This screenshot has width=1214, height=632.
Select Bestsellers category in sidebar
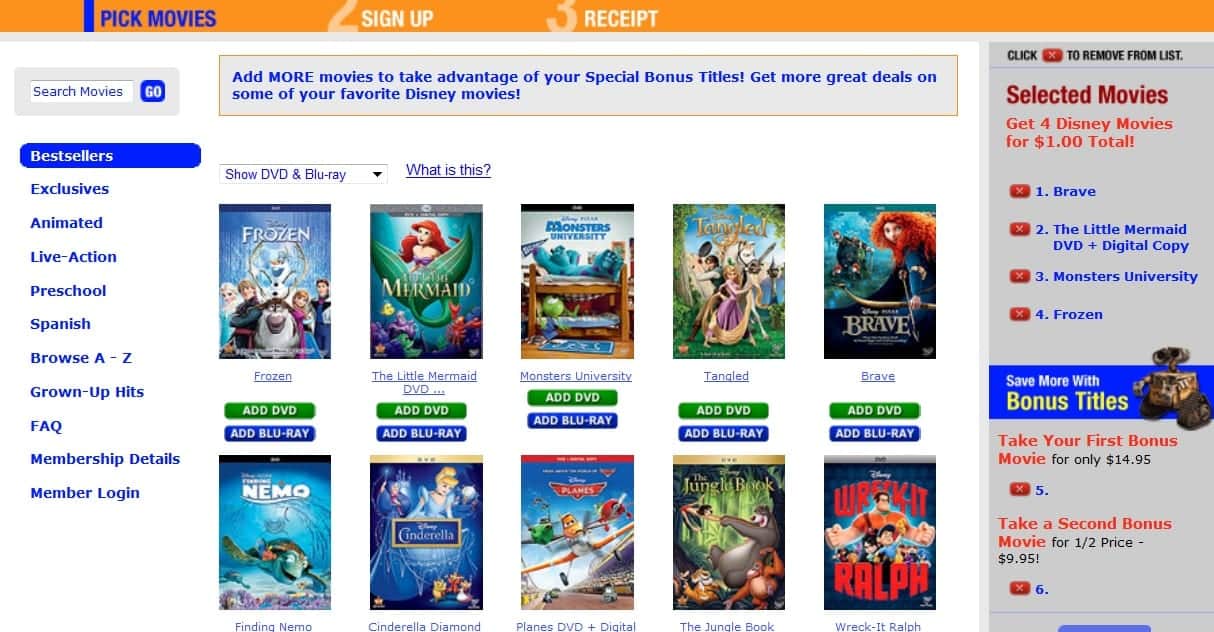(x=110, y=156)
